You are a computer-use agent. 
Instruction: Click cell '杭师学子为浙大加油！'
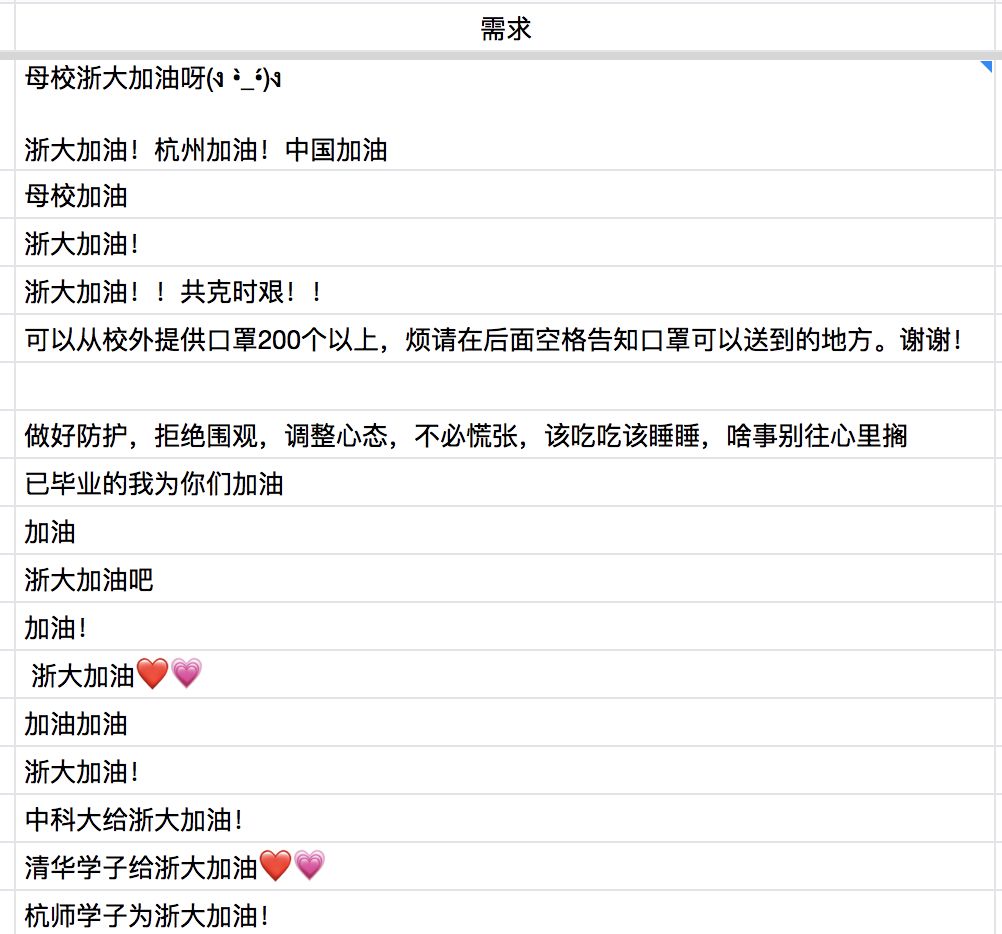click(505, 914)
